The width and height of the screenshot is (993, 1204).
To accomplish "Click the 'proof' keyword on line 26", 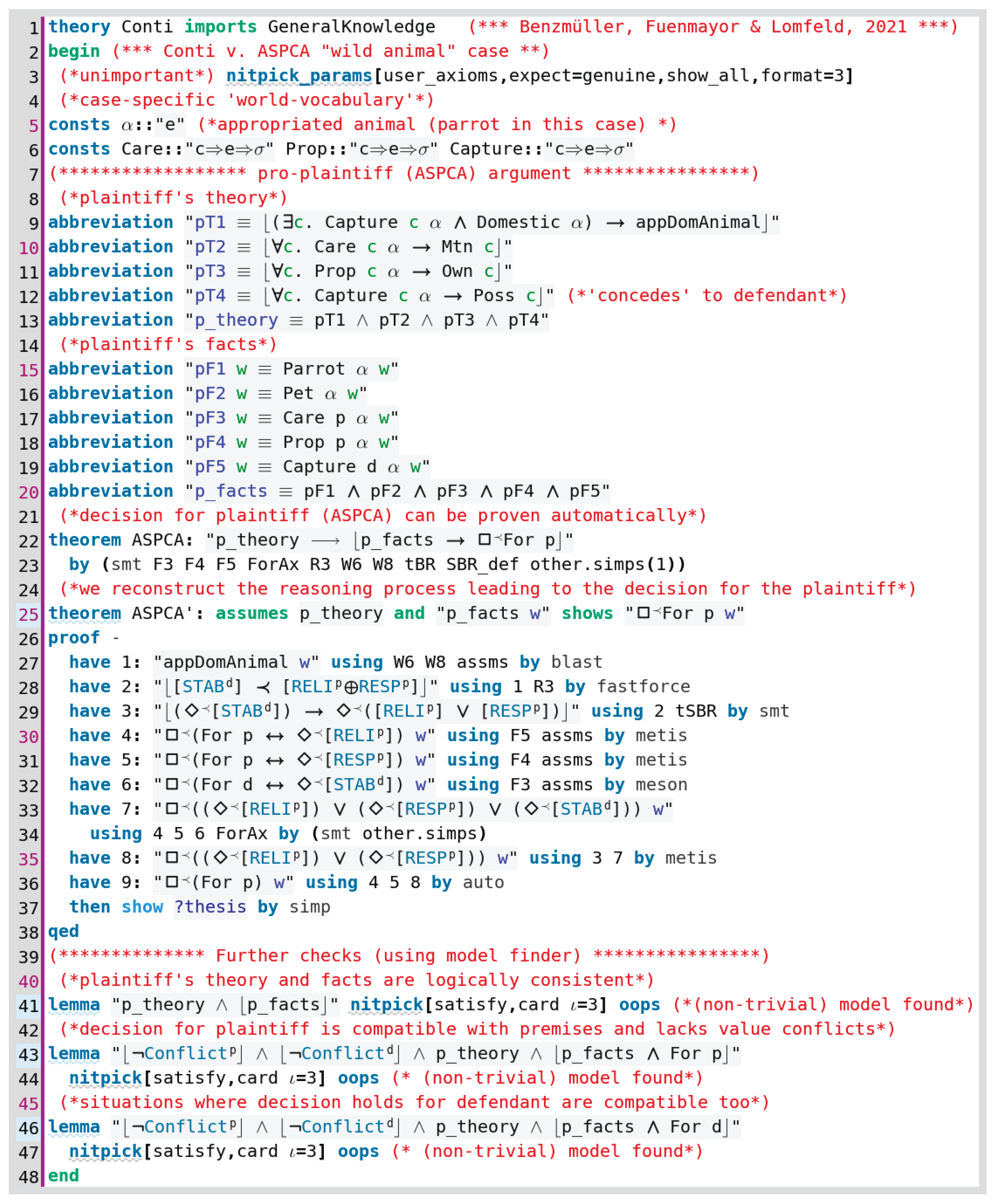I will click(74, 637).
